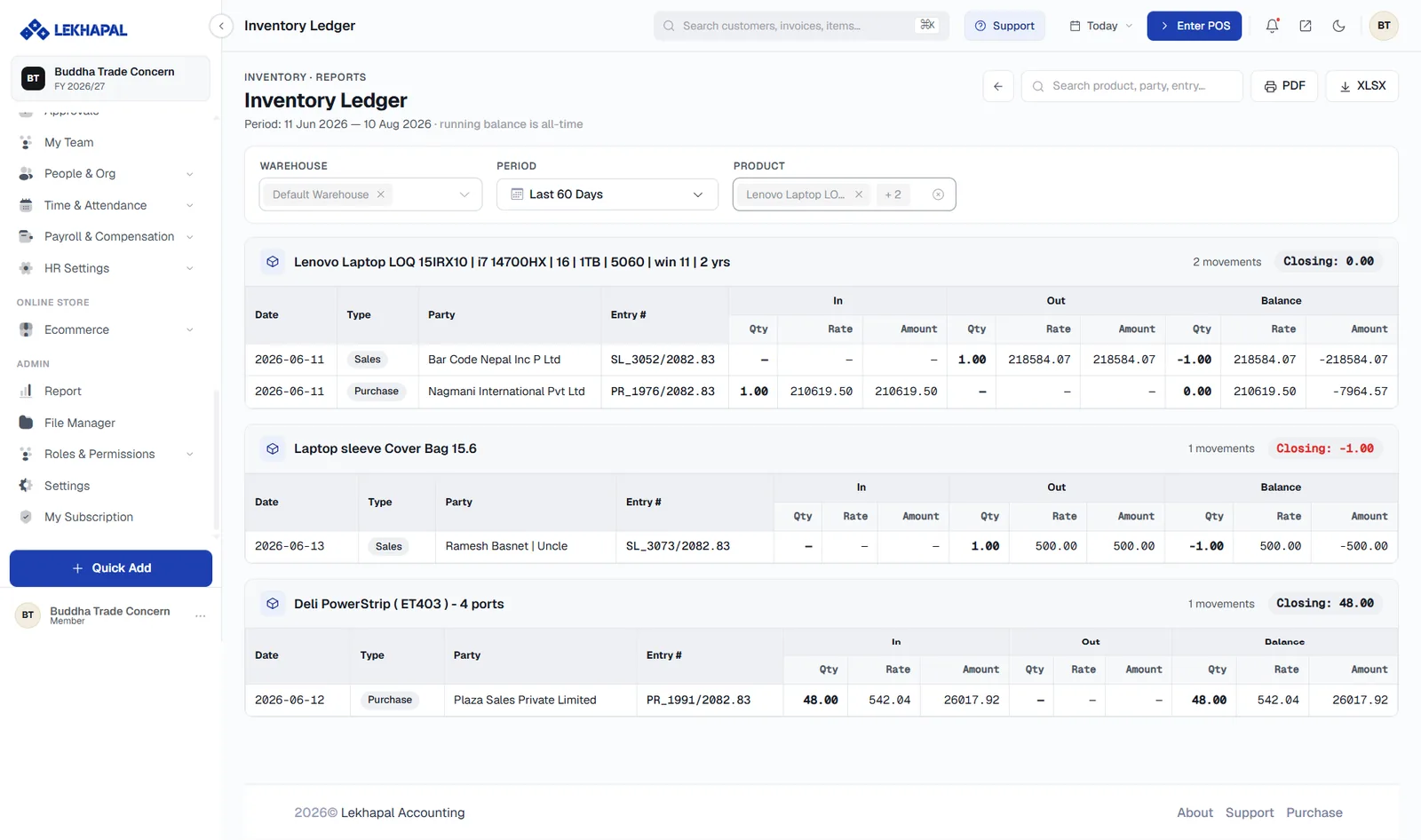Toggle dark mode moon icon
Viewport: 1421px width, 840px height.
click(x=1338, y=26)
